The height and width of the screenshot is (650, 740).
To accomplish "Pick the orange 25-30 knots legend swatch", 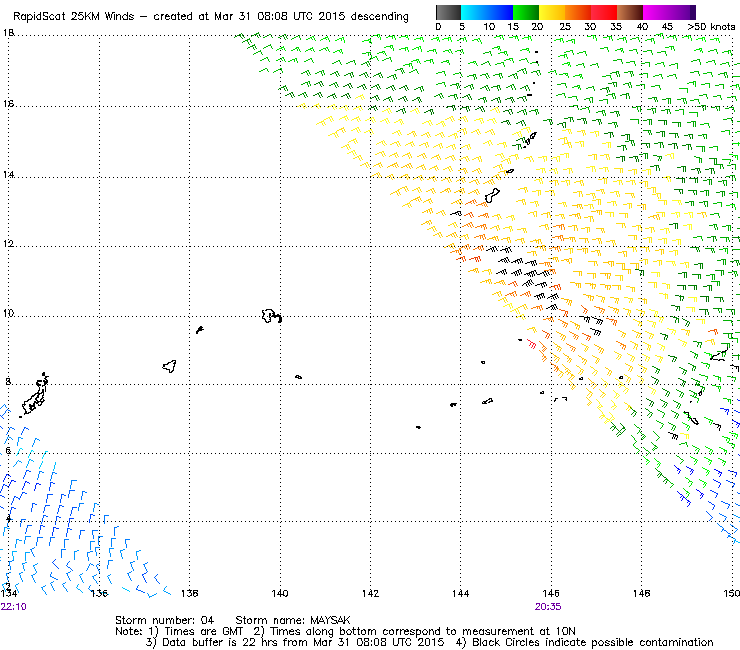I will (578, 12).
